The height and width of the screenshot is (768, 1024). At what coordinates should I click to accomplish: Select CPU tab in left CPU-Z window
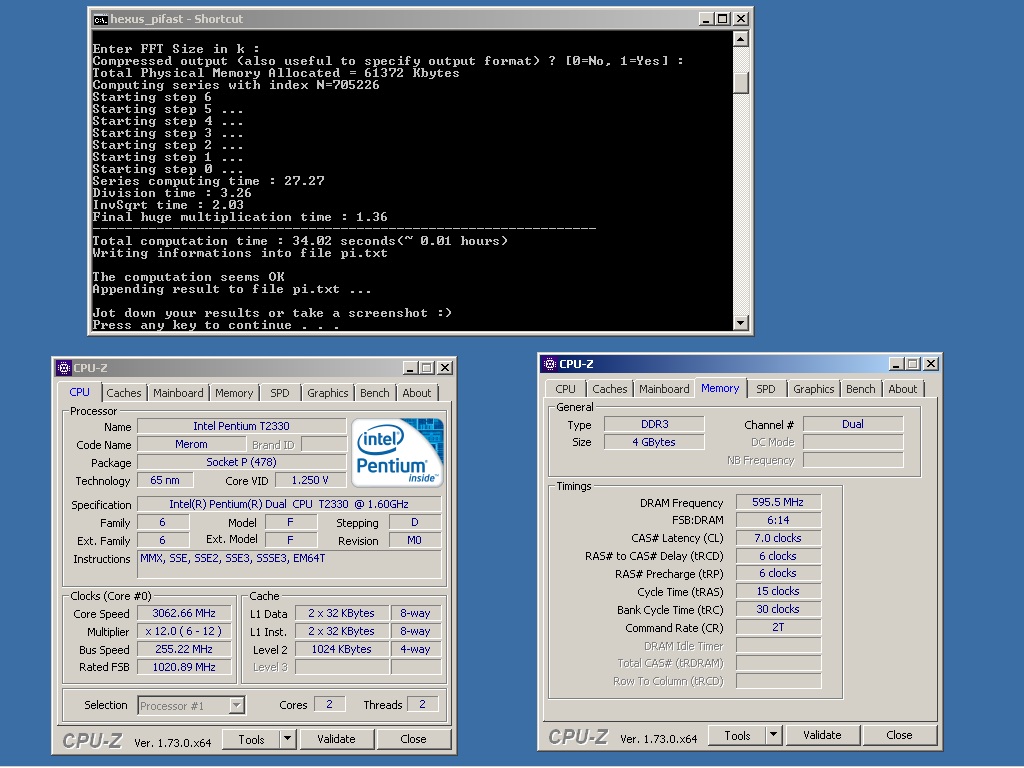[x=80, y=392]
